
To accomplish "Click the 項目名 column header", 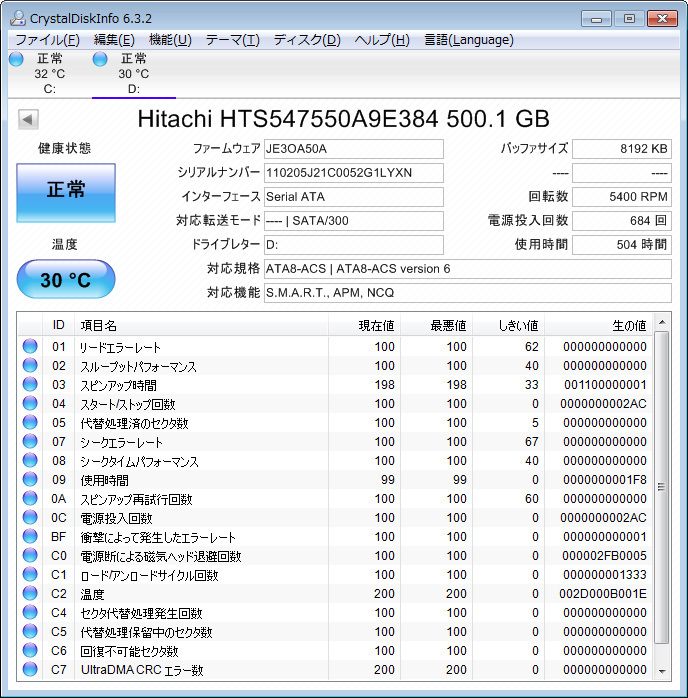I will (x=201, y=325).
